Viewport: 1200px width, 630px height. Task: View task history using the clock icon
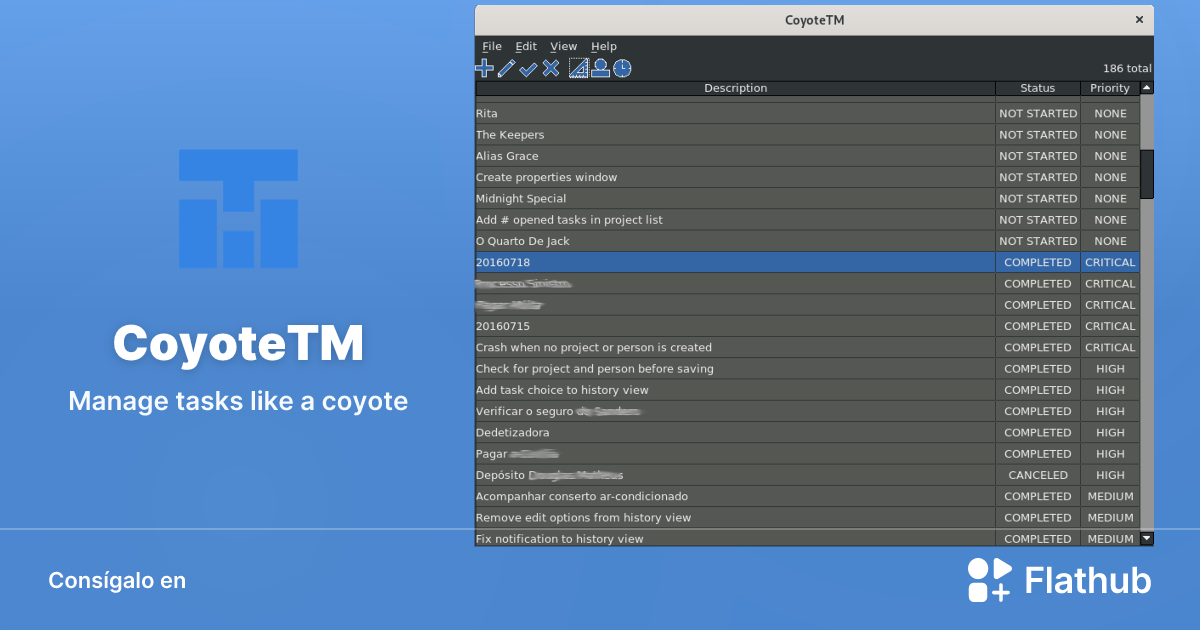[621, 68]
